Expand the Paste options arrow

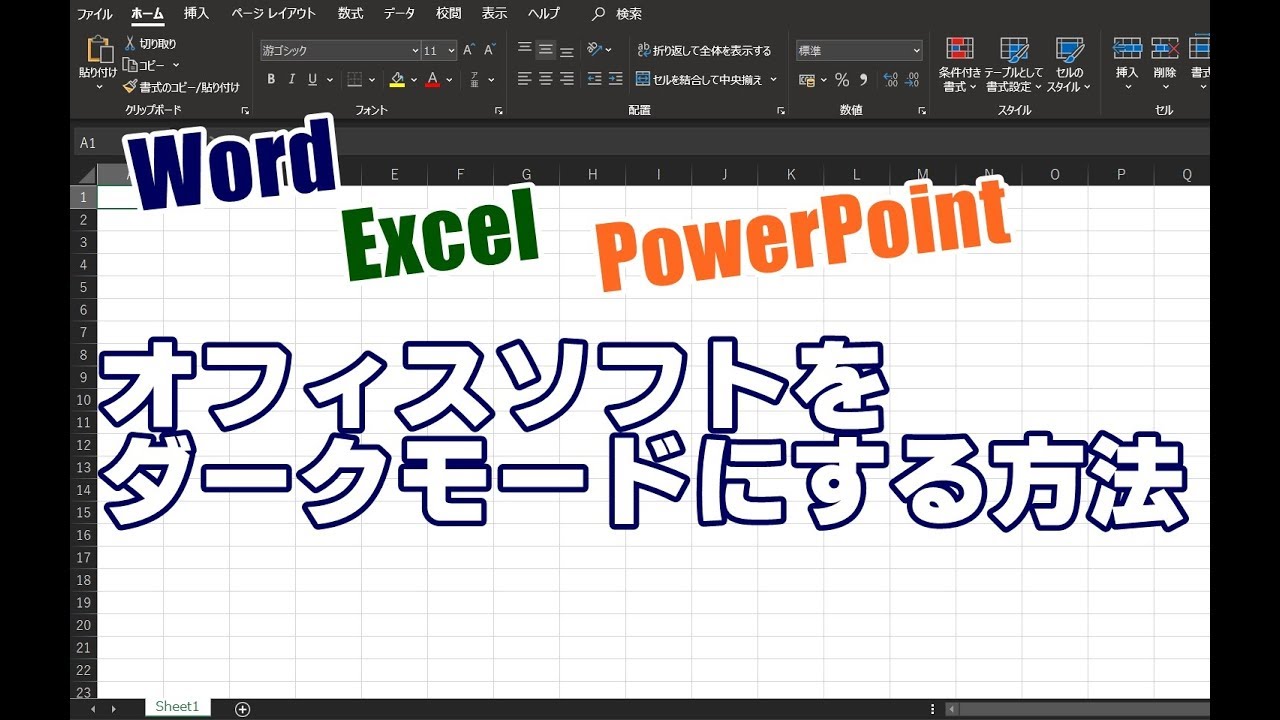99,87
